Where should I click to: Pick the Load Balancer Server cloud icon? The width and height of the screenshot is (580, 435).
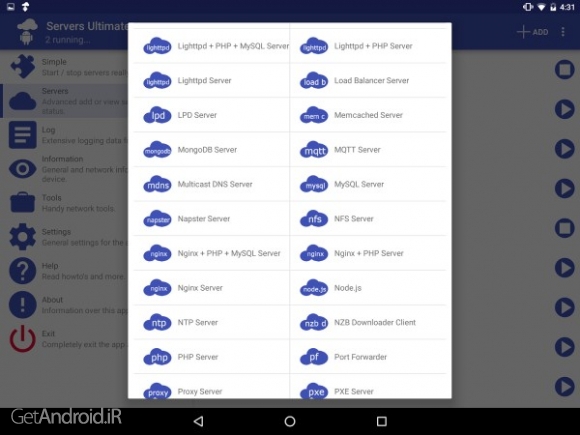pyautogui.click(x=314, y=81)
